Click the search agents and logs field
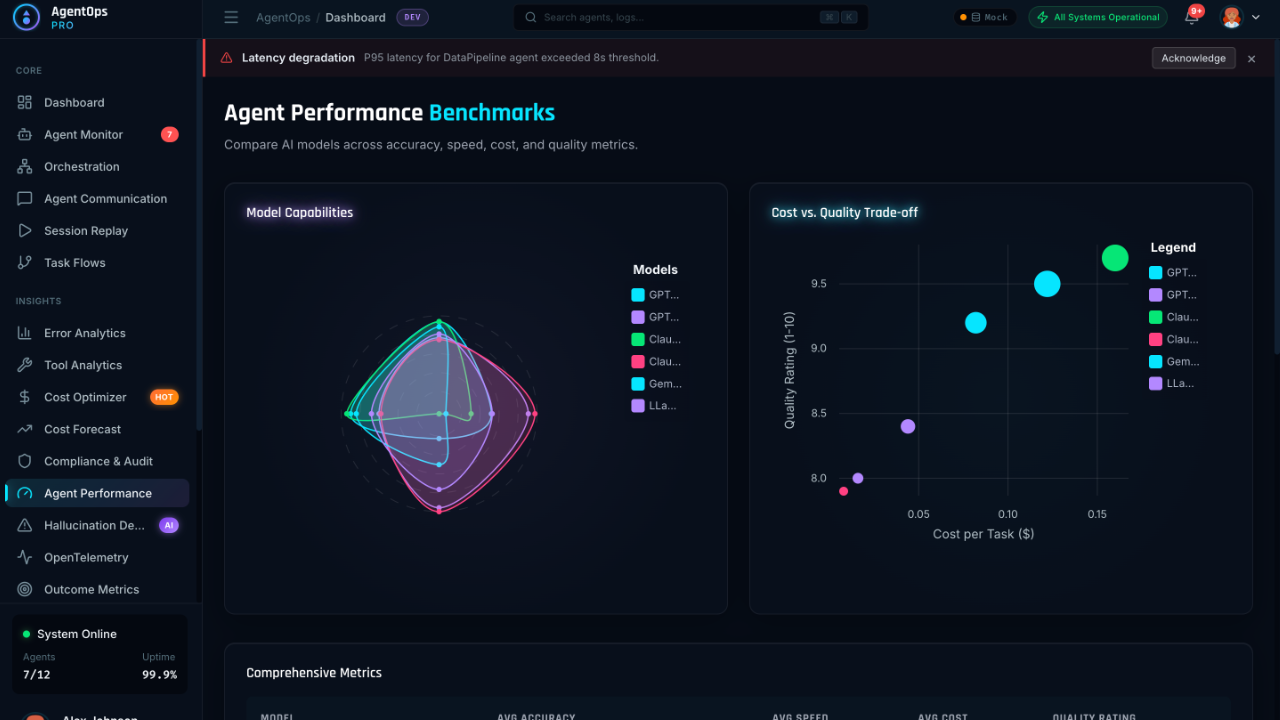 tap(690, 17)
